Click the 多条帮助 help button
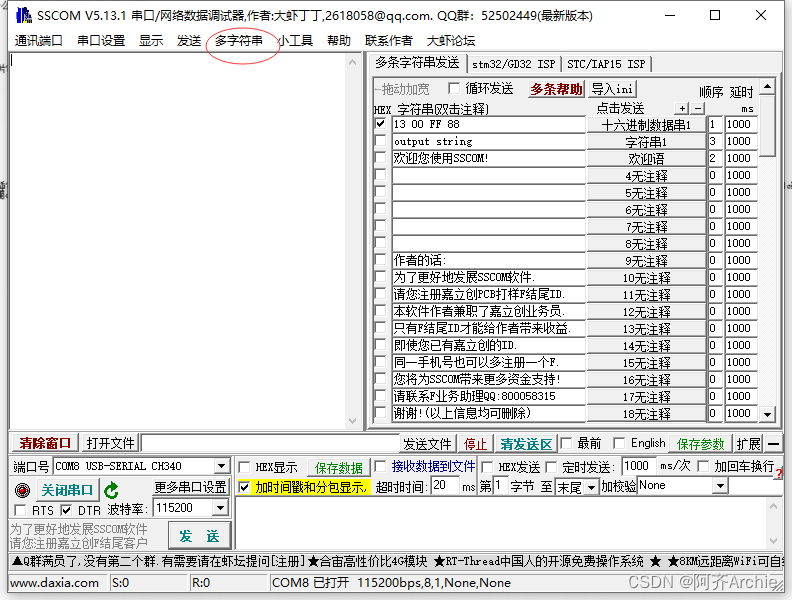Screen dimensions: 792x600 click(556, 89)
